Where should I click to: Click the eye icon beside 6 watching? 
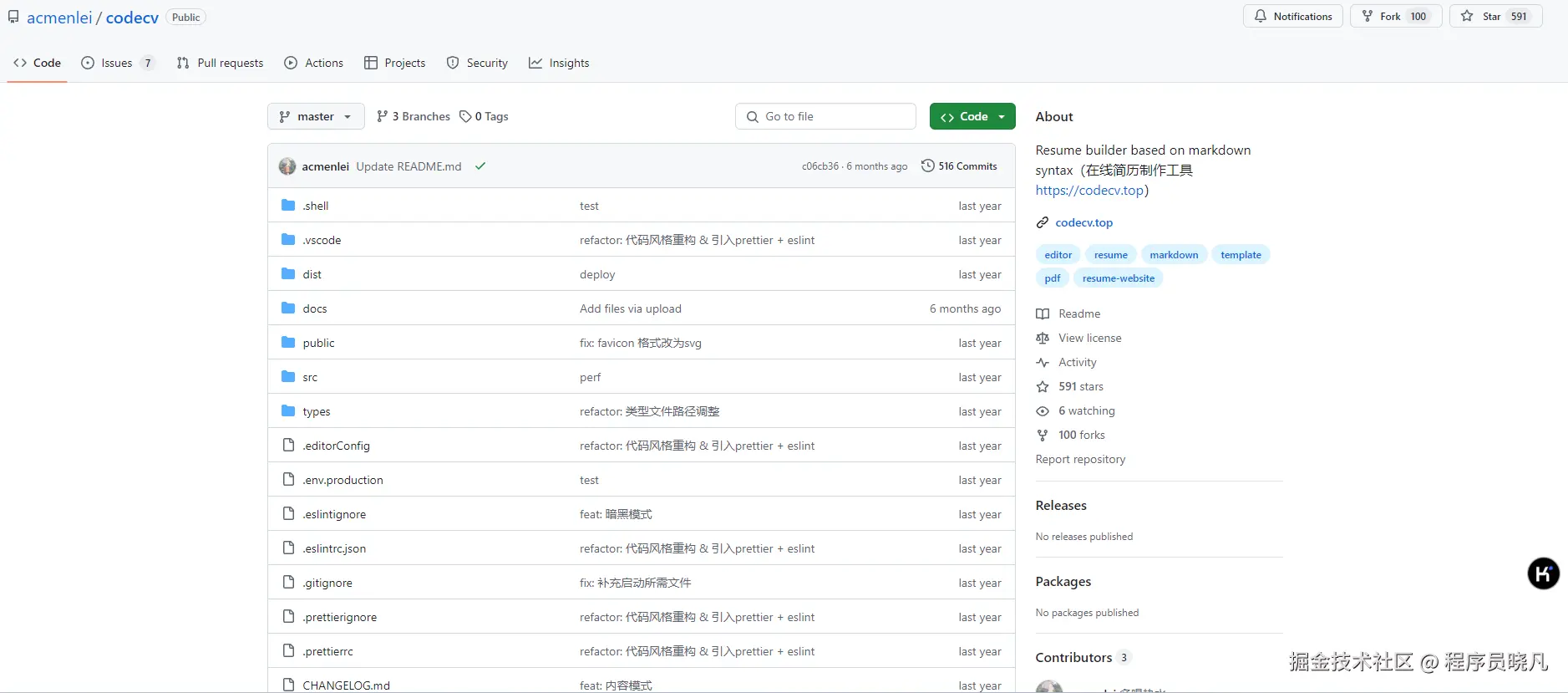coord(1043,411)
